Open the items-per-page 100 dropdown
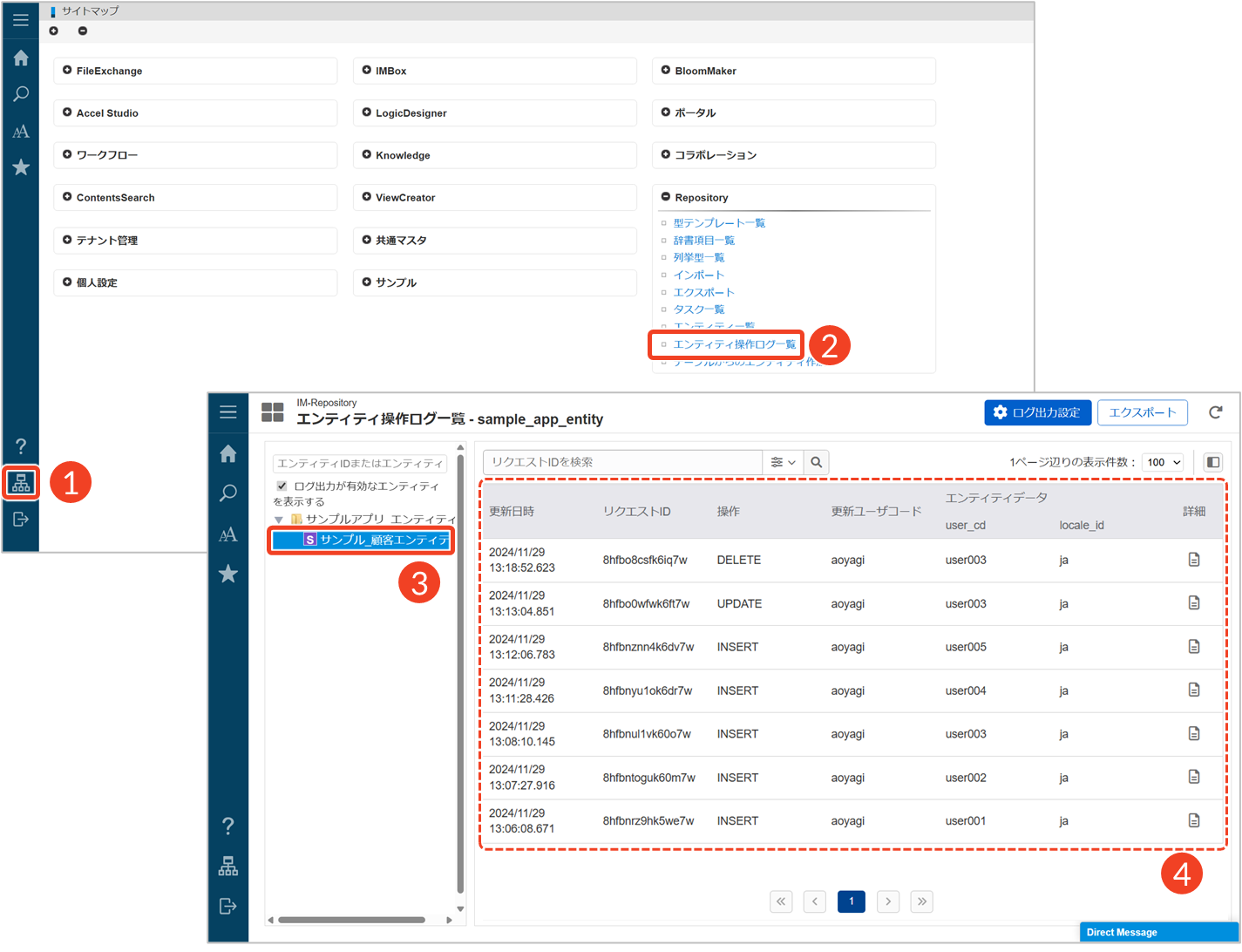Screen dimensions: 1242x952 1163,462
